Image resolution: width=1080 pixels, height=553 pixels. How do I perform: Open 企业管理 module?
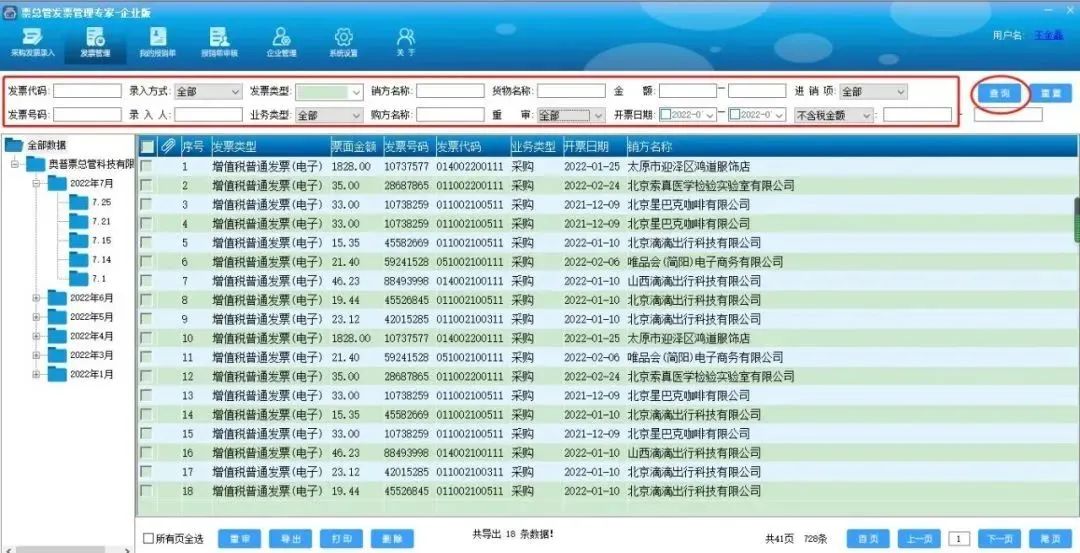(x=281, y=41)
